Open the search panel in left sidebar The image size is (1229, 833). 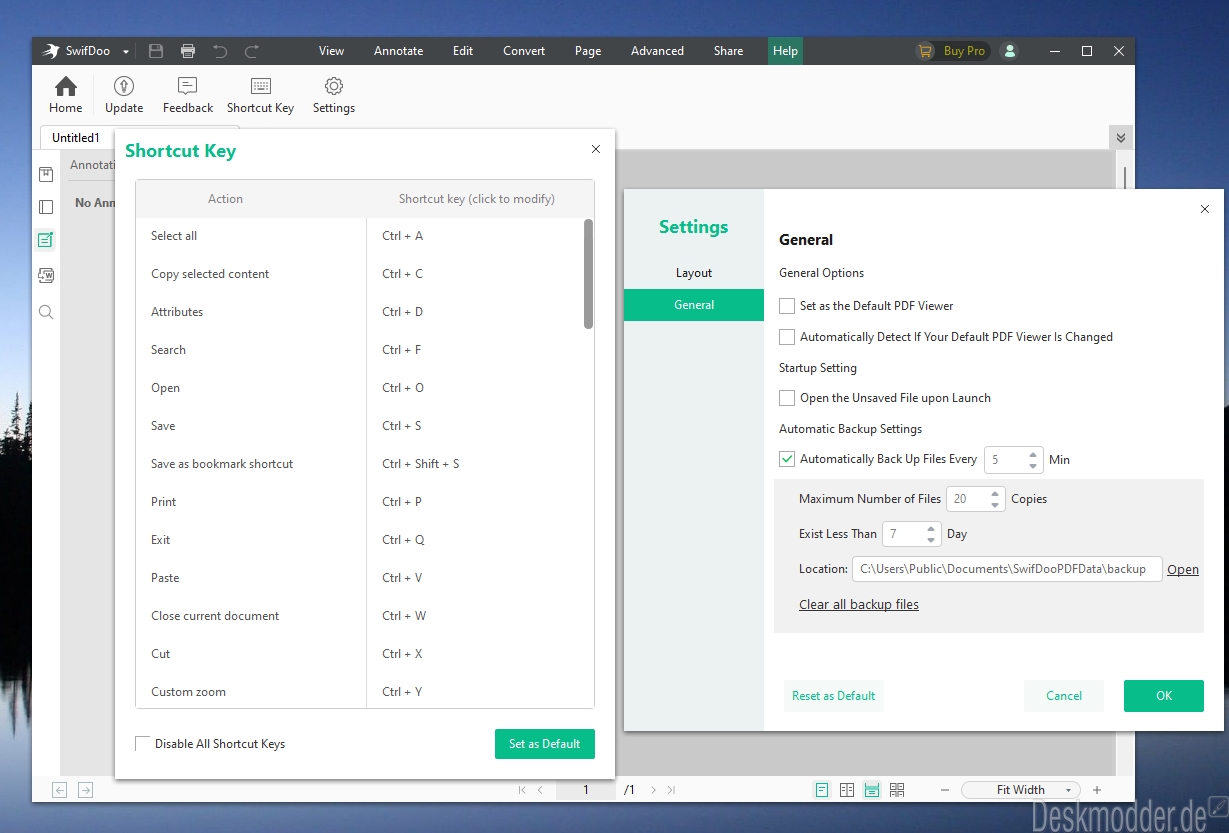(x=46, y=313)
